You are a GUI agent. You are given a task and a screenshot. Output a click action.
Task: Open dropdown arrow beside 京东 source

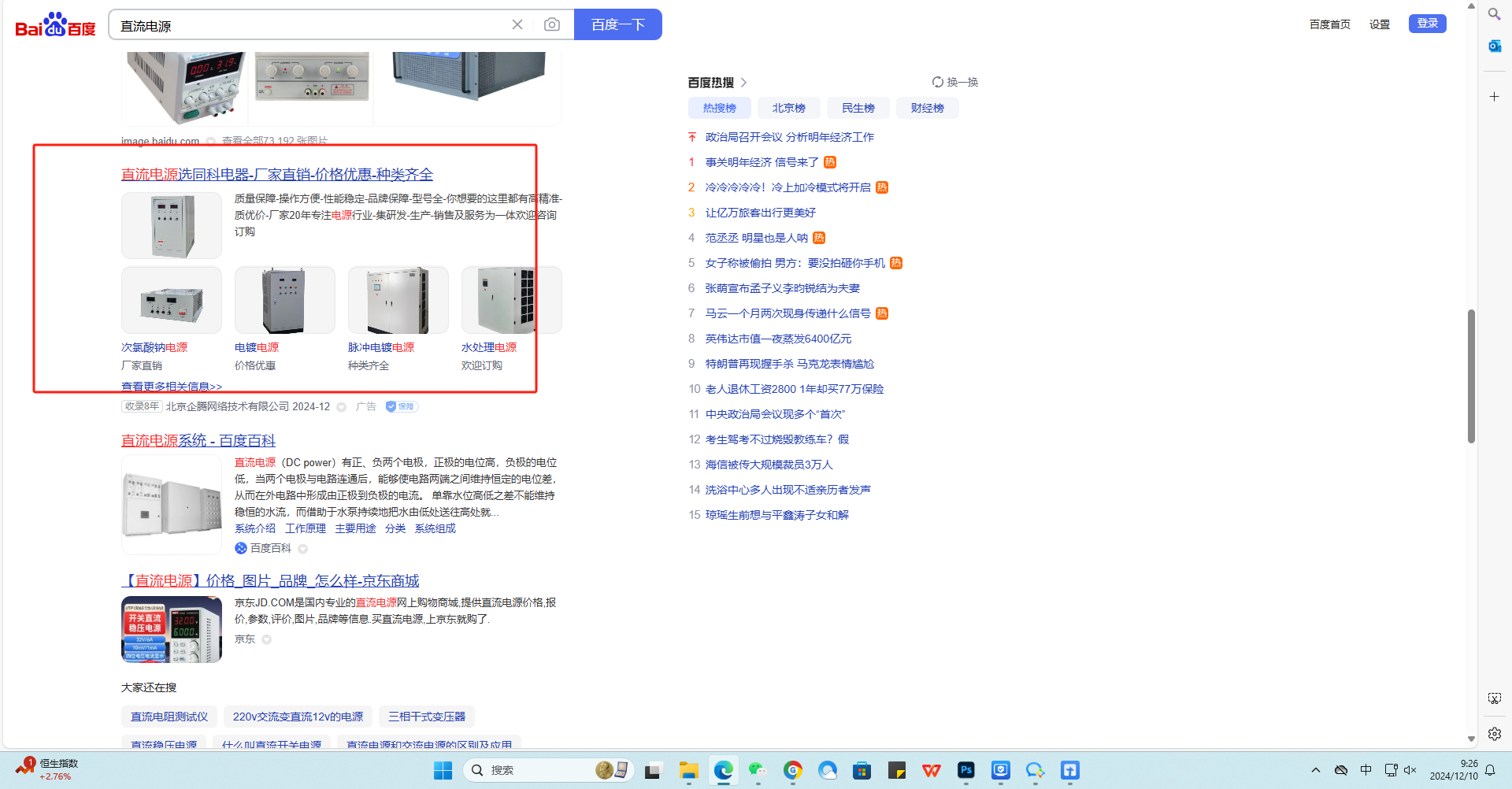[x=266, y=639]
